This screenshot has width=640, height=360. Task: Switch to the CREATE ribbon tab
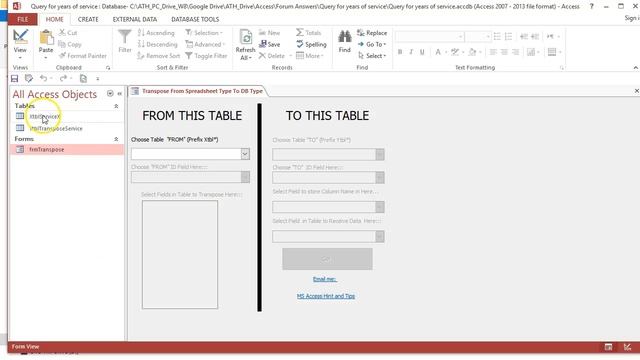[x=88, y=19]
